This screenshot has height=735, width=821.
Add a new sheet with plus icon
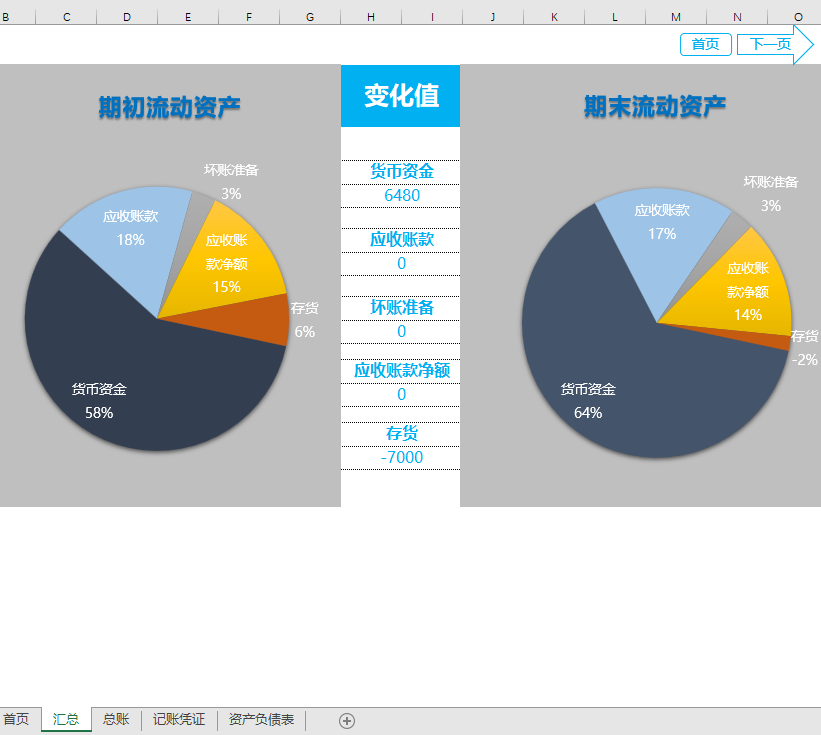pyautogui.click(x=347, y=721)
